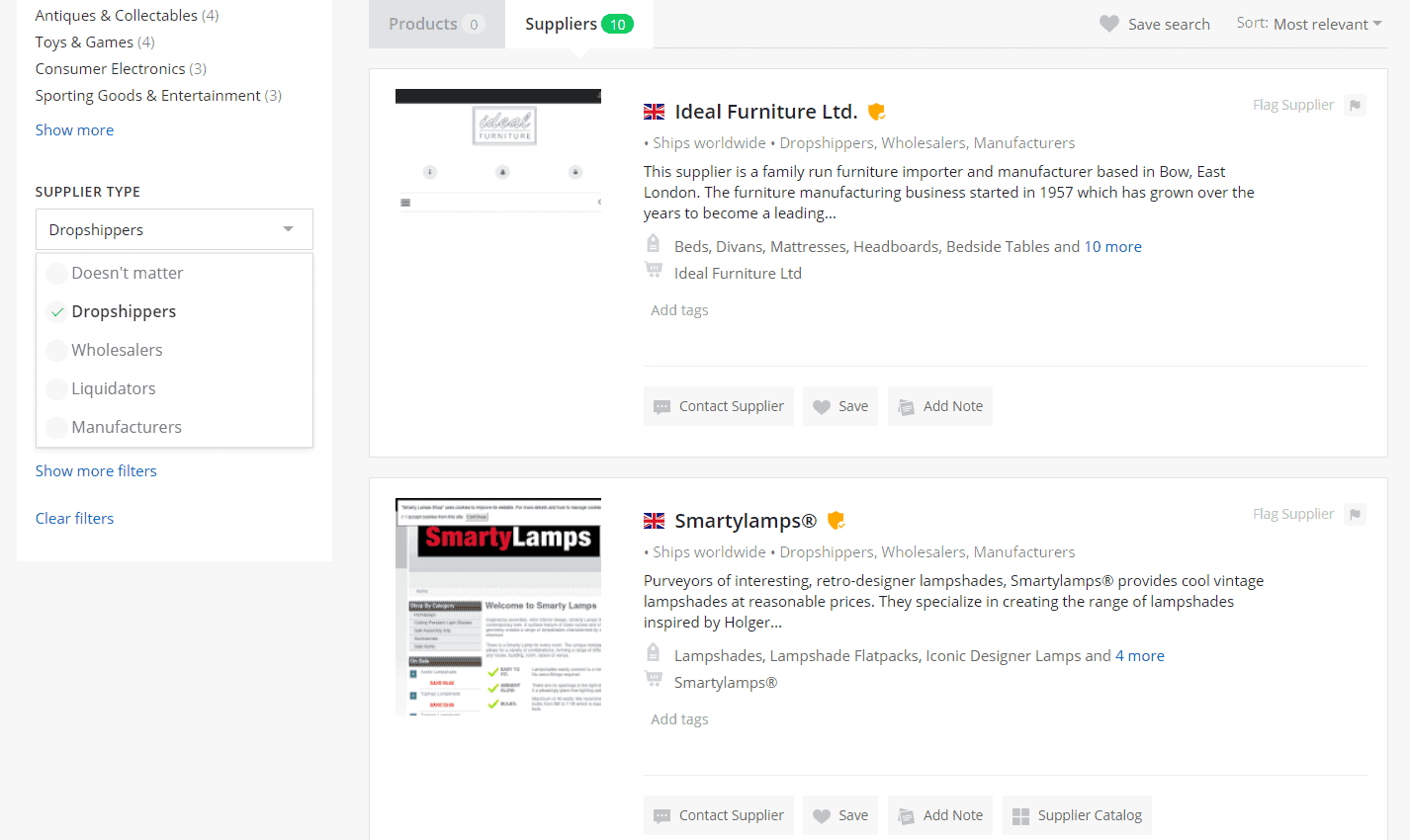Click the note icon in Ideal Furniture's Add Note

point(906,407)
